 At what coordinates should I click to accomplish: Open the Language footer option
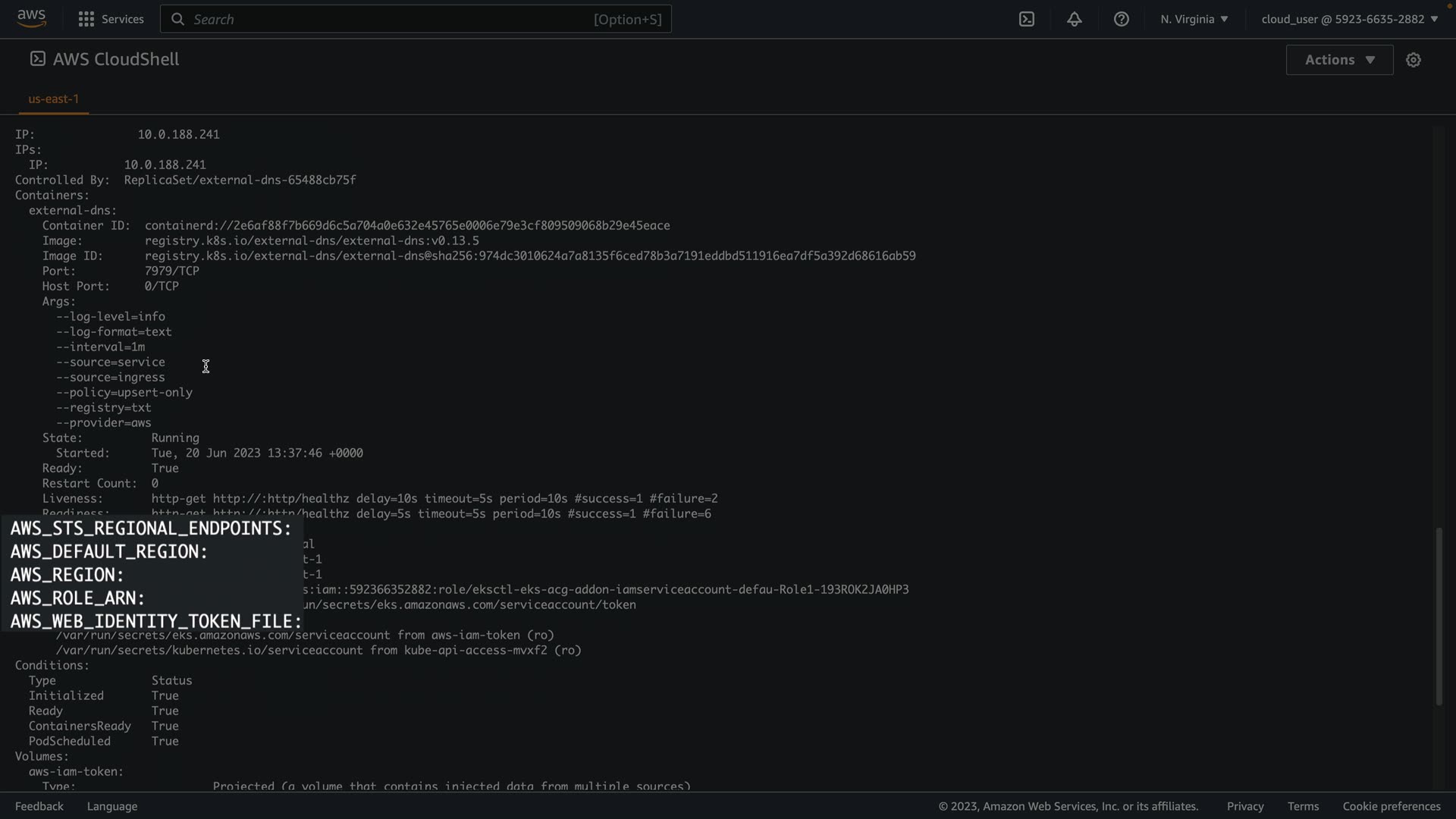tap(112, 806)
